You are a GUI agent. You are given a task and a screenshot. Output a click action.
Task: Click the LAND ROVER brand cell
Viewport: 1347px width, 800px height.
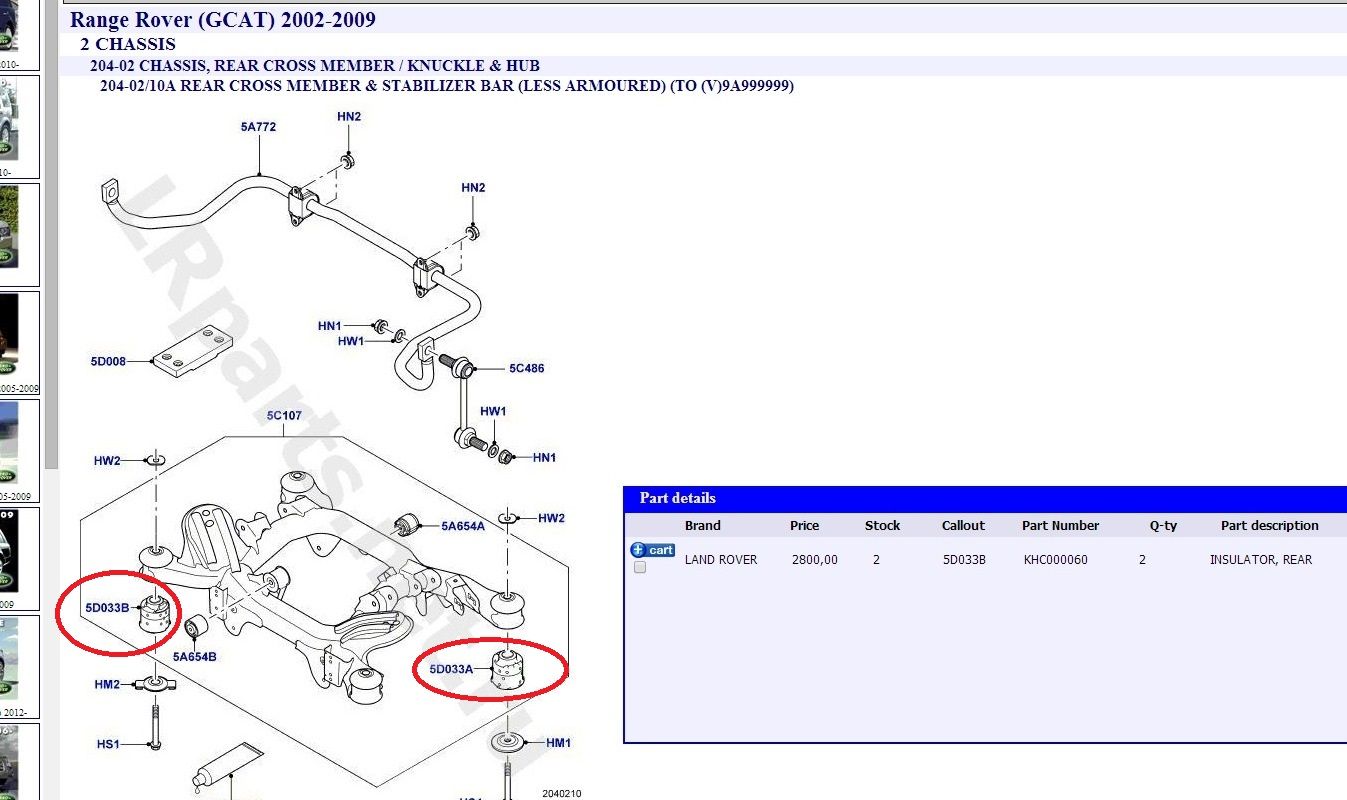[x=721, y=560]
